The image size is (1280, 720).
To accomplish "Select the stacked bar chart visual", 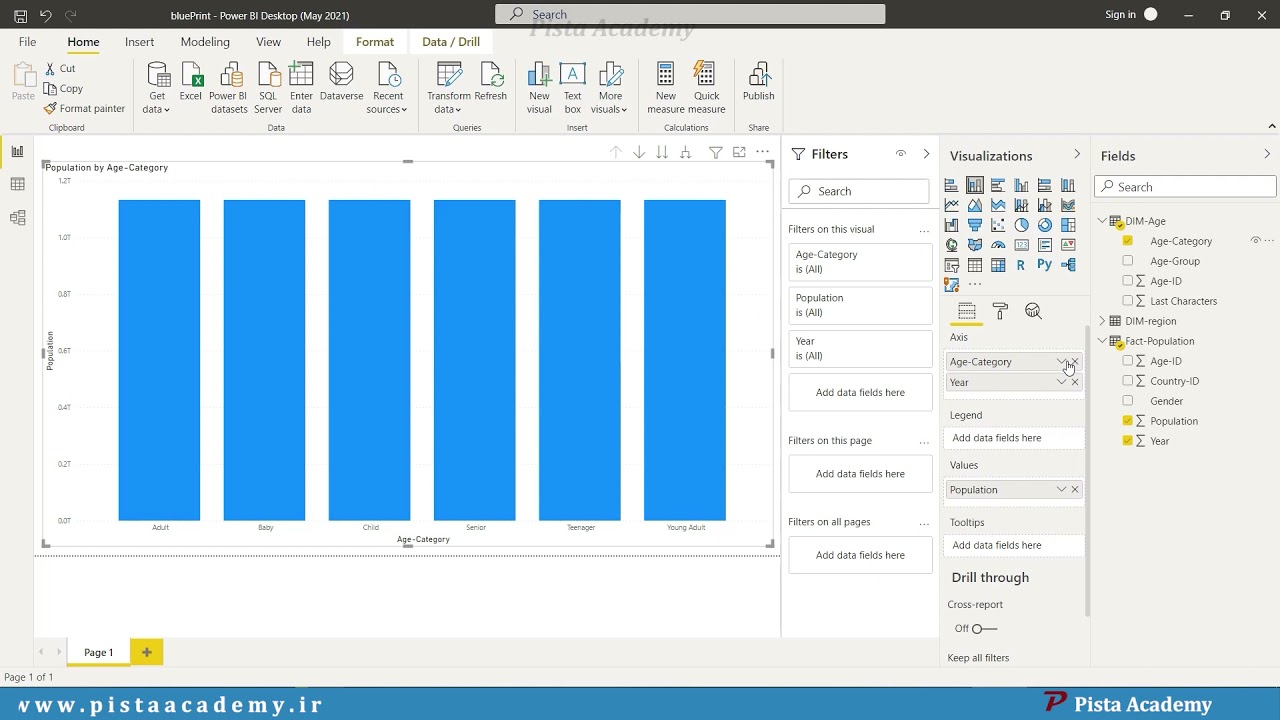I will [951, 185].
